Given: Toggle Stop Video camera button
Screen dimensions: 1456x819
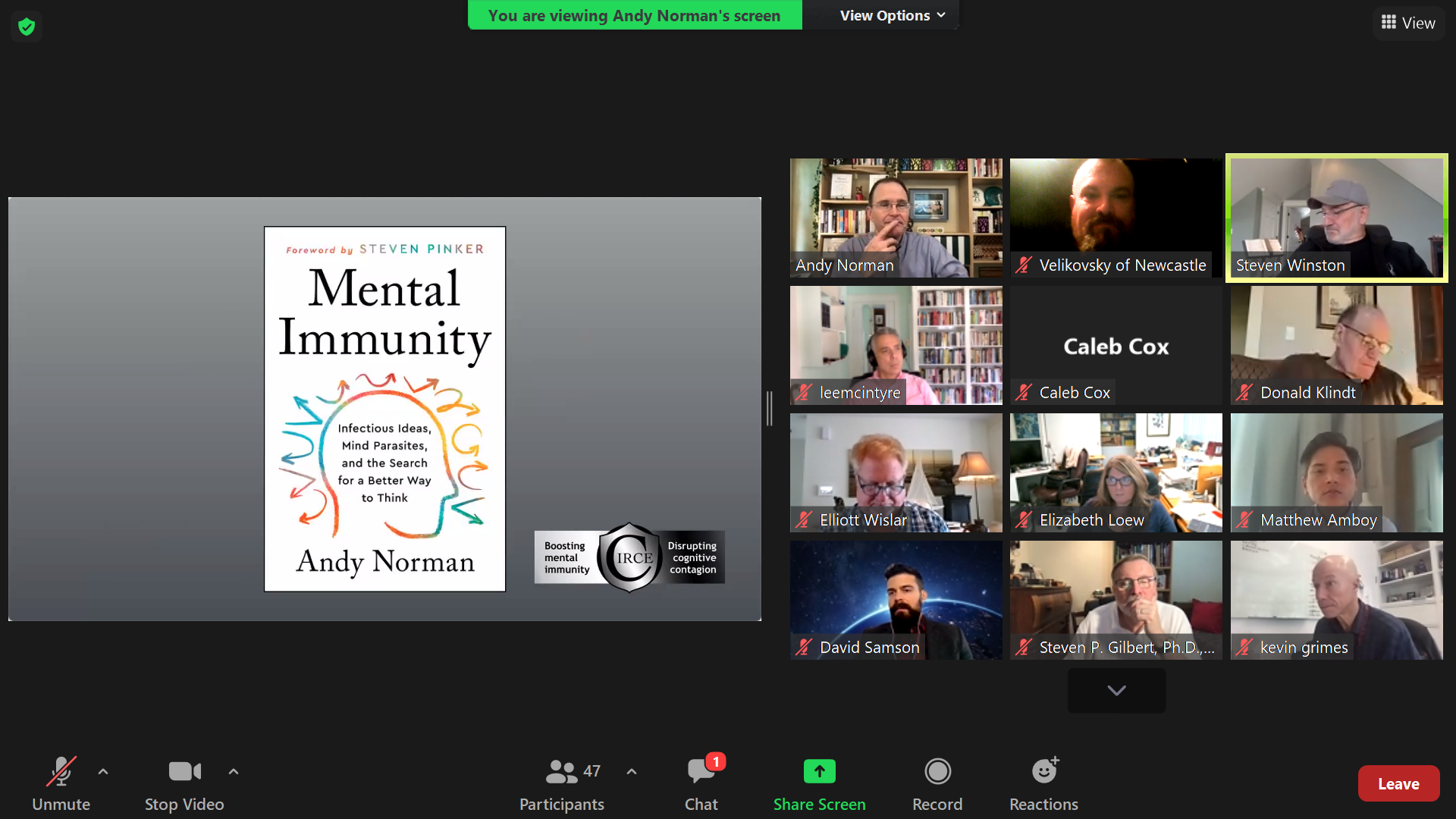Looking at the screenshot, I should pos(184,771).
